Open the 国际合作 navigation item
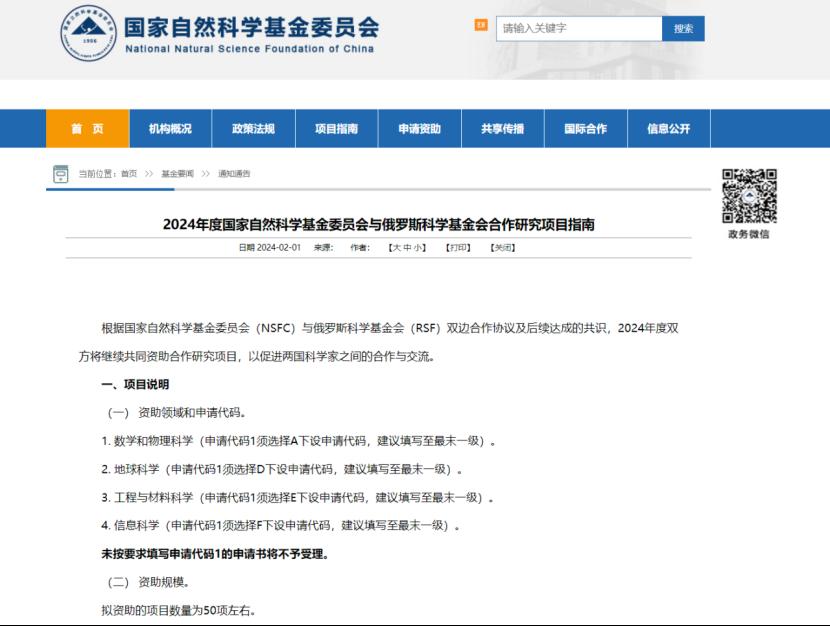 tap(585, 129)
